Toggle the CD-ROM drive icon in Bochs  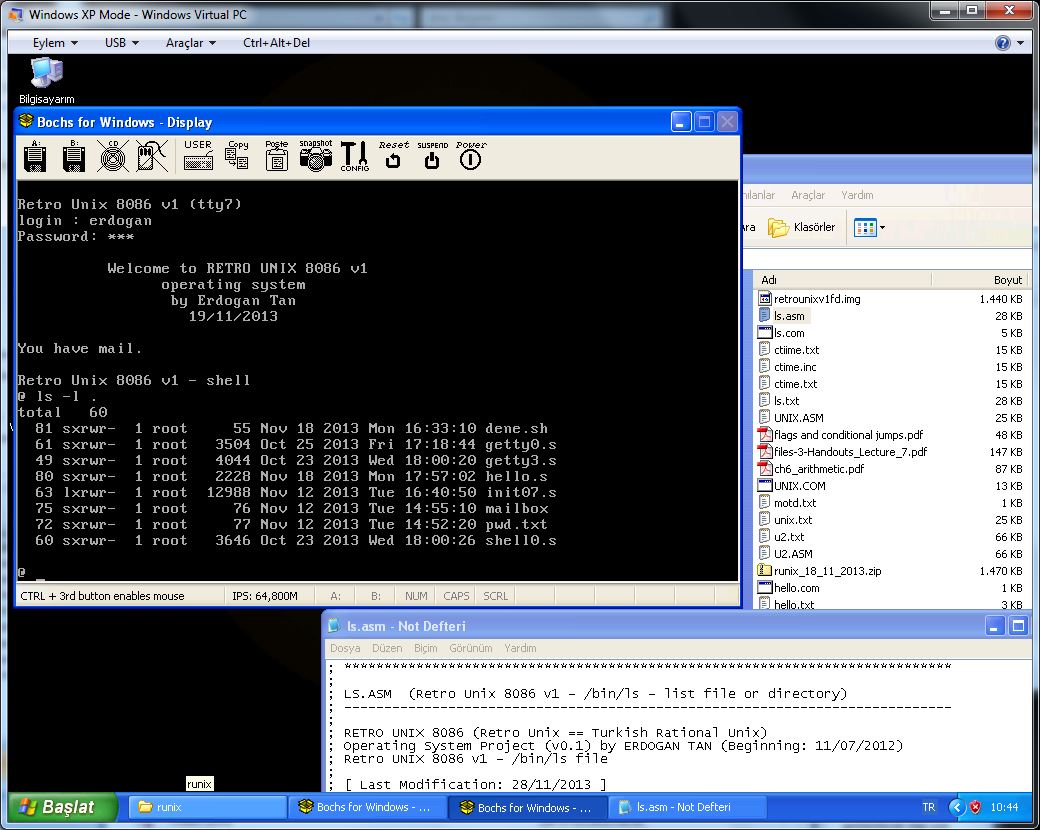(113, 157)
